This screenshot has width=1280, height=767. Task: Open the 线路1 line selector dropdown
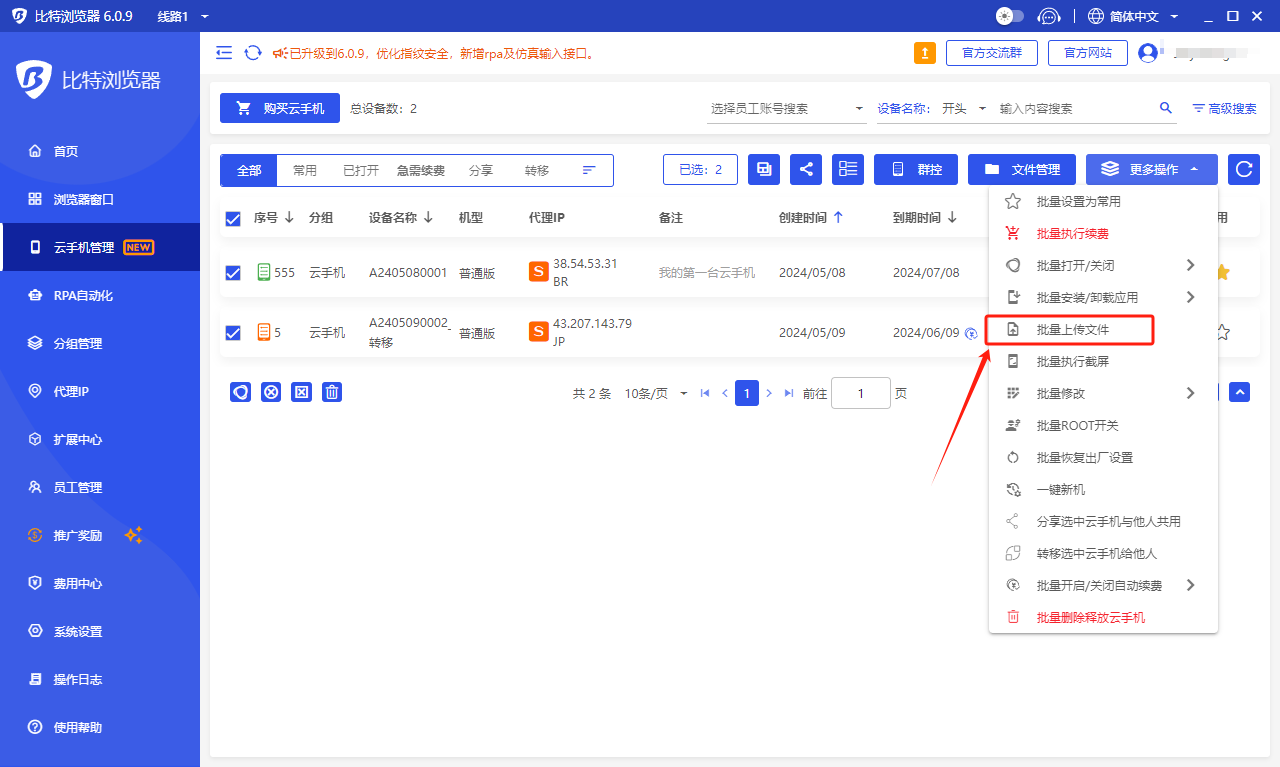(x=183, y=16)
